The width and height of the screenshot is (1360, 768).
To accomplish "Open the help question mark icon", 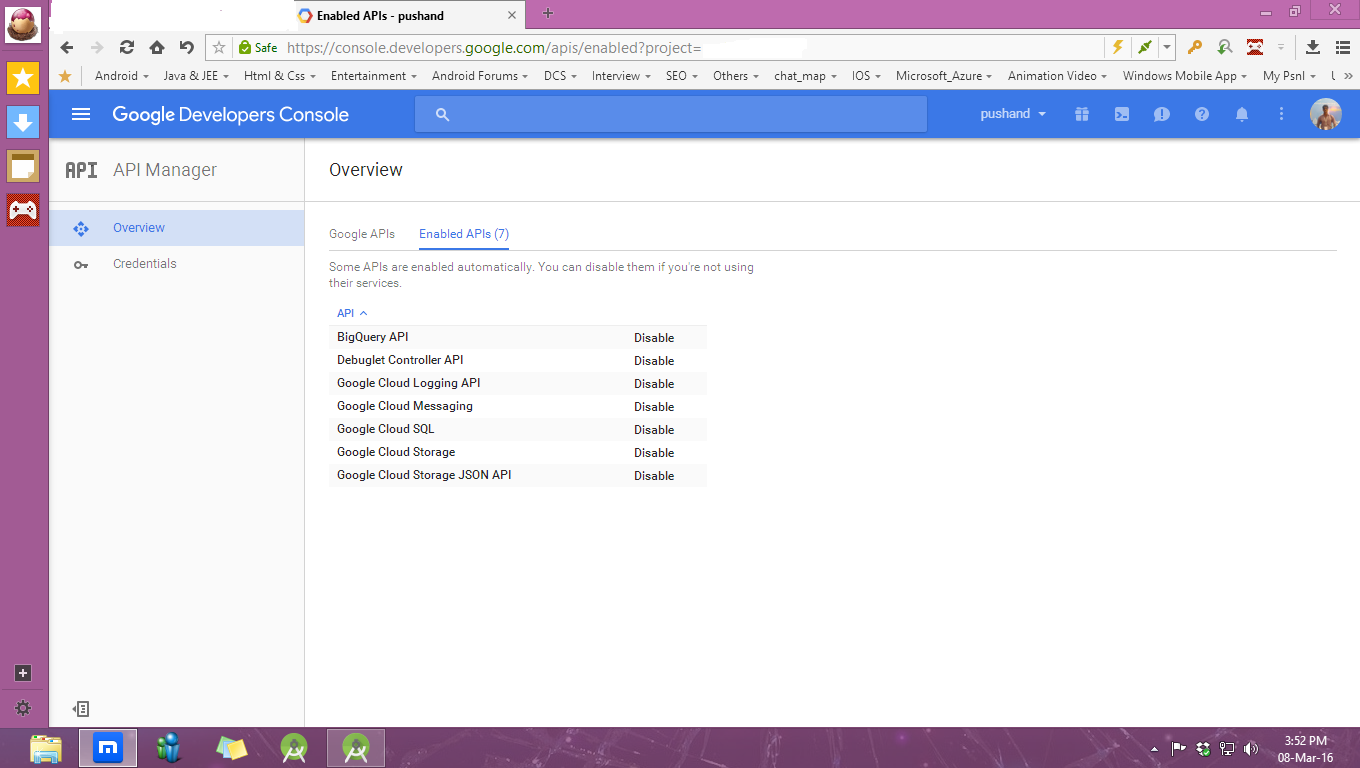I will (x=1202, y=114).
